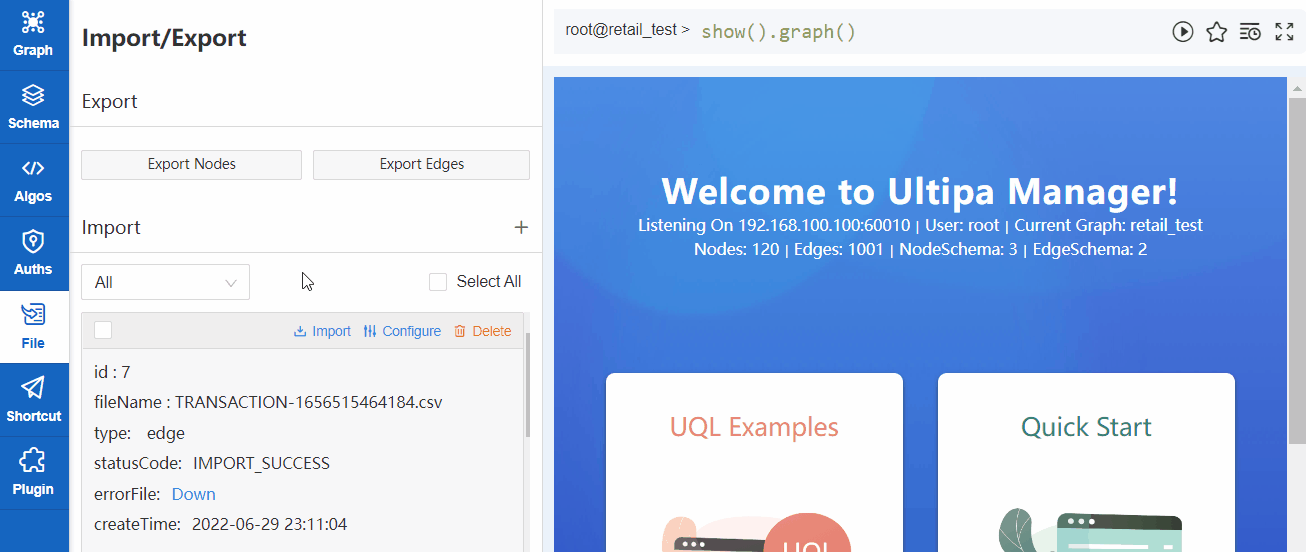The image size is (1306, 552).
Task: Add a new import with plus icon
Action: click(x=520, y=228)
